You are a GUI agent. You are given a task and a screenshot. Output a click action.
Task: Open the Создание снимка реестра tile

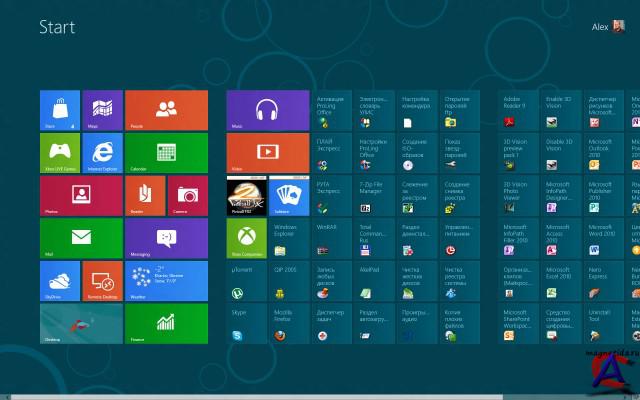click(x=460, y=196)
